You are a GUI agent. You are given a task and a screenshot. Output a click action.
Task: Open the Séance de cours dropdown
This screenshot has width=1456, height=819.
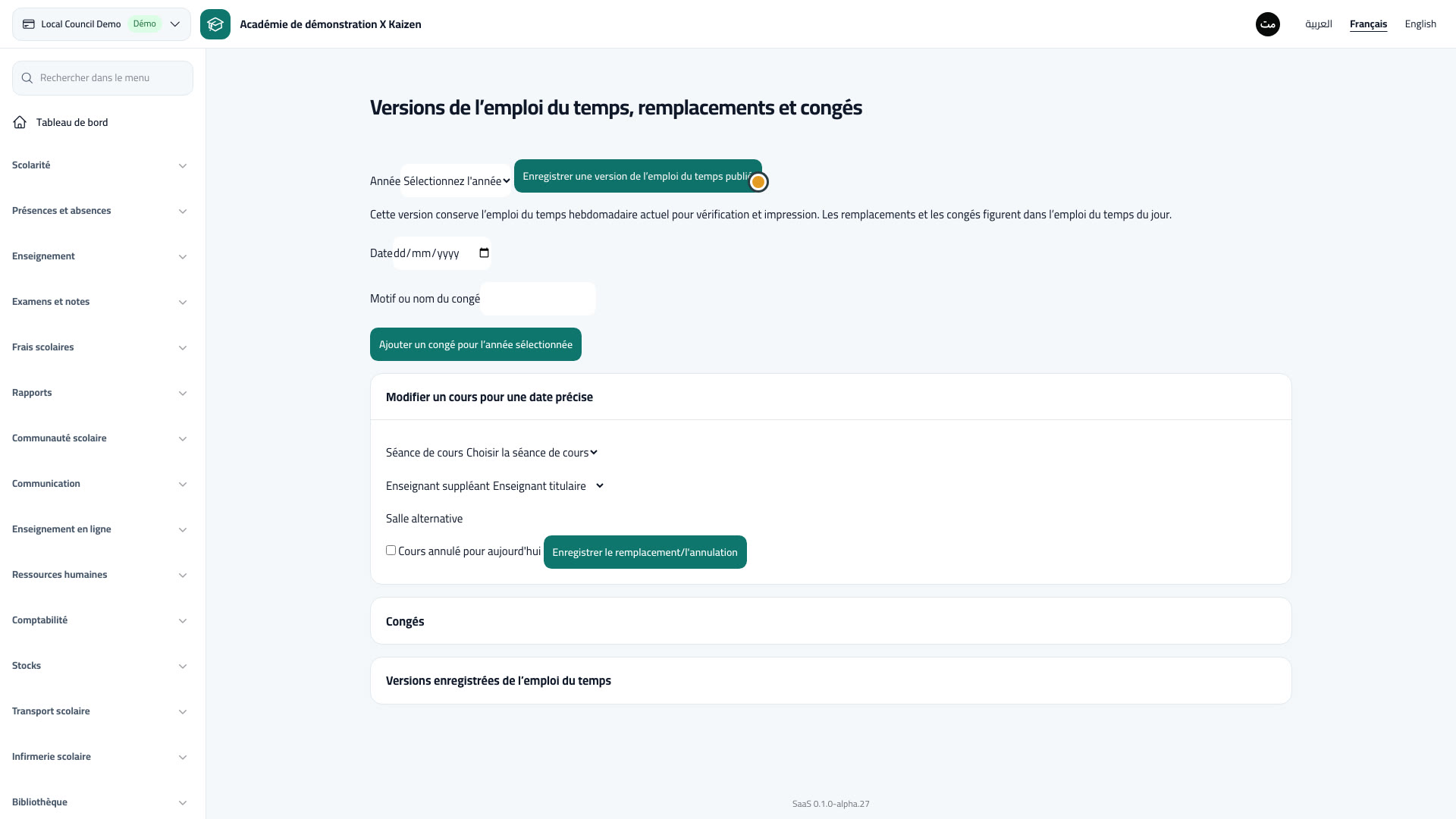[532, 453]
